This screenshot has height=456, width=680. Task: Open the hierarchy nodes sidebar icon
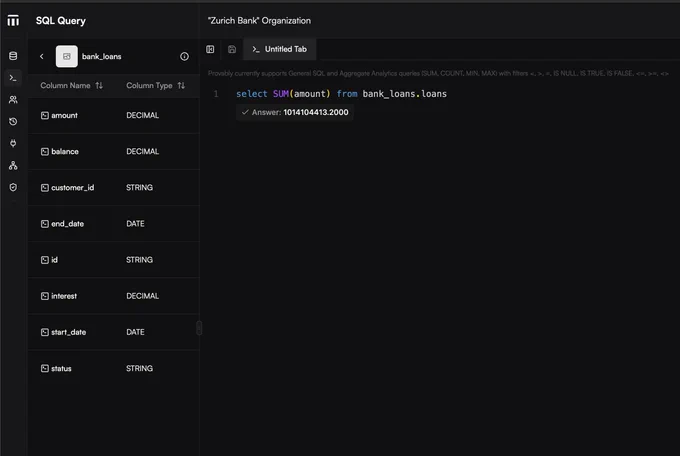13,165
